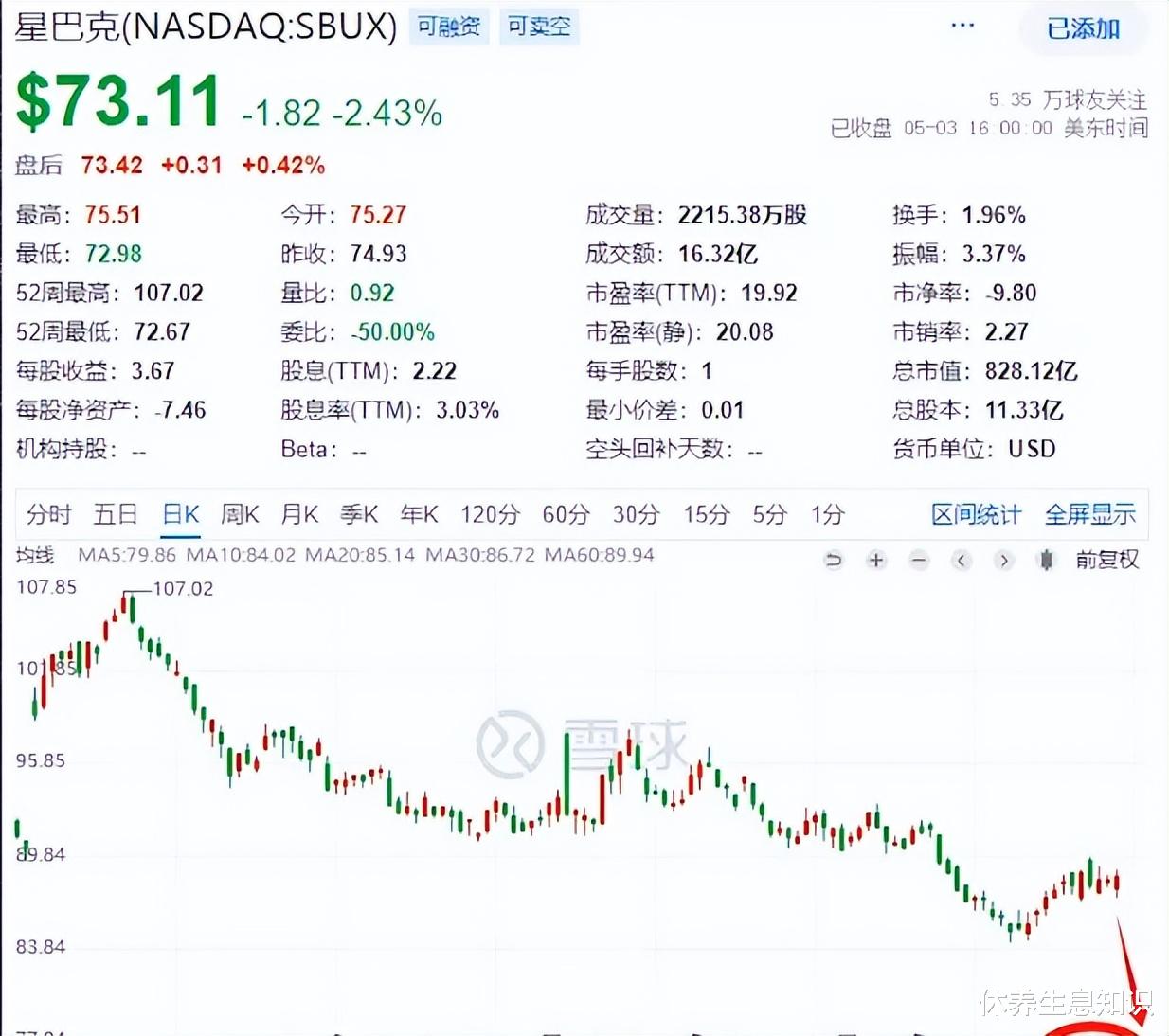Switch to the 五日 chart tab

pos(116,514)
